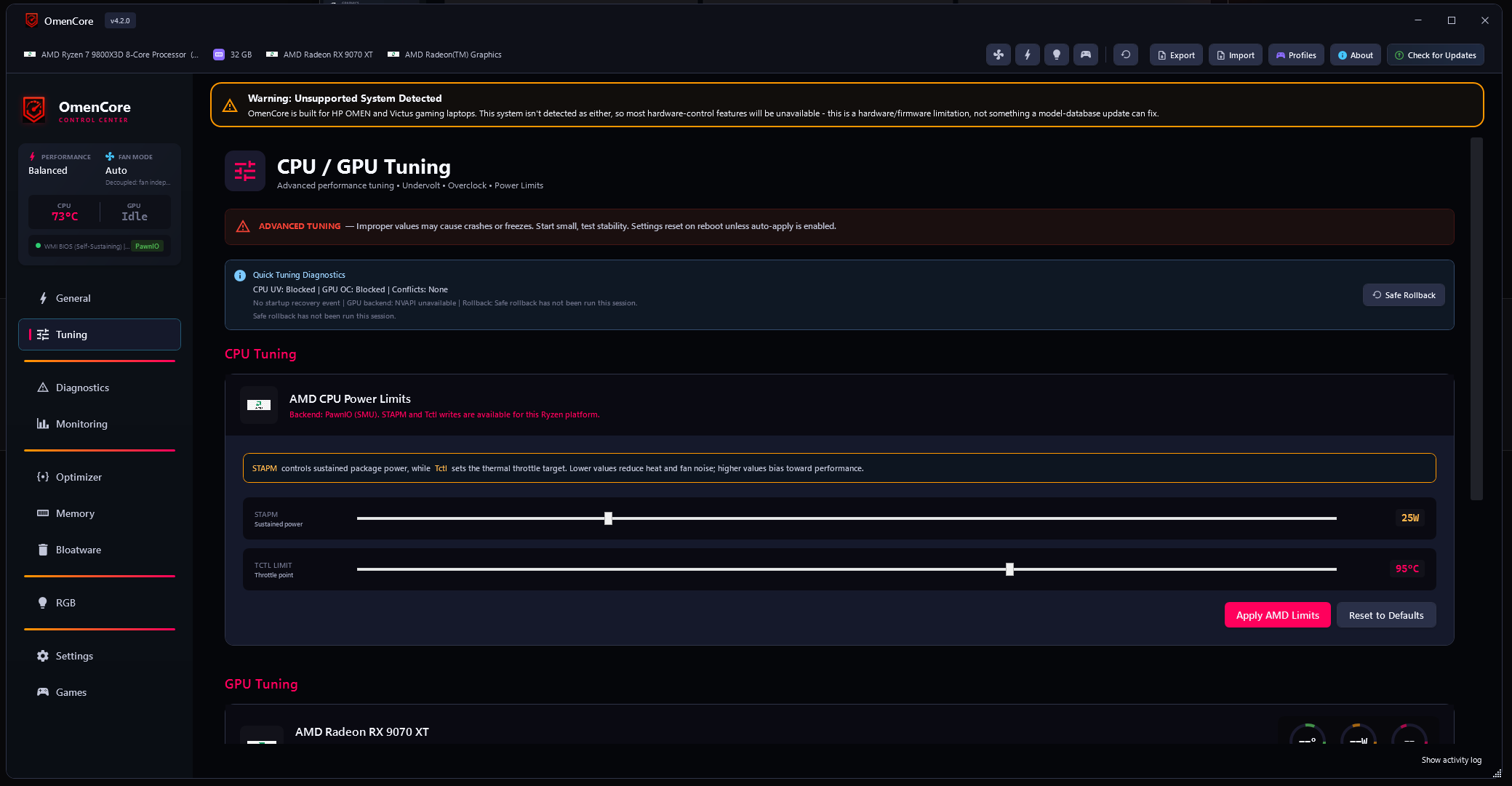The height and width of the screenshot is (786, 1512).
Task: Click the fan control toolbar icon
Action: click(999, 55)
